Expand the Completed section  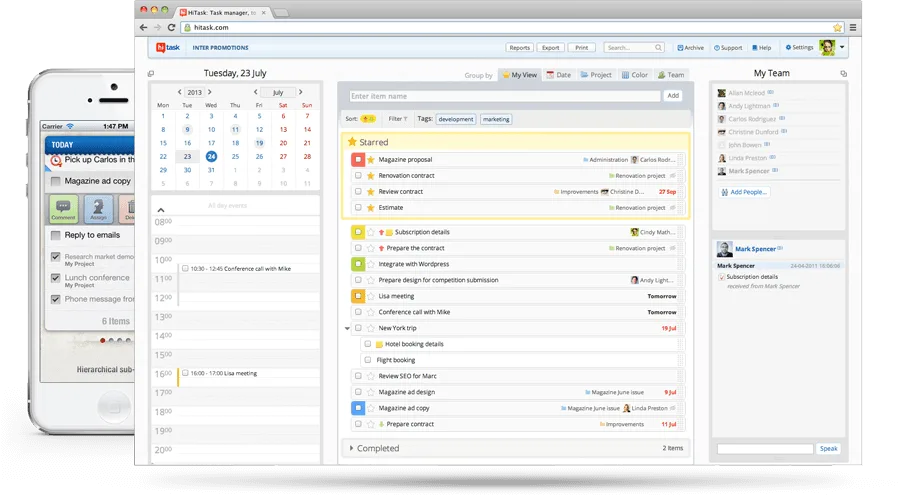[x=351, y=448]
